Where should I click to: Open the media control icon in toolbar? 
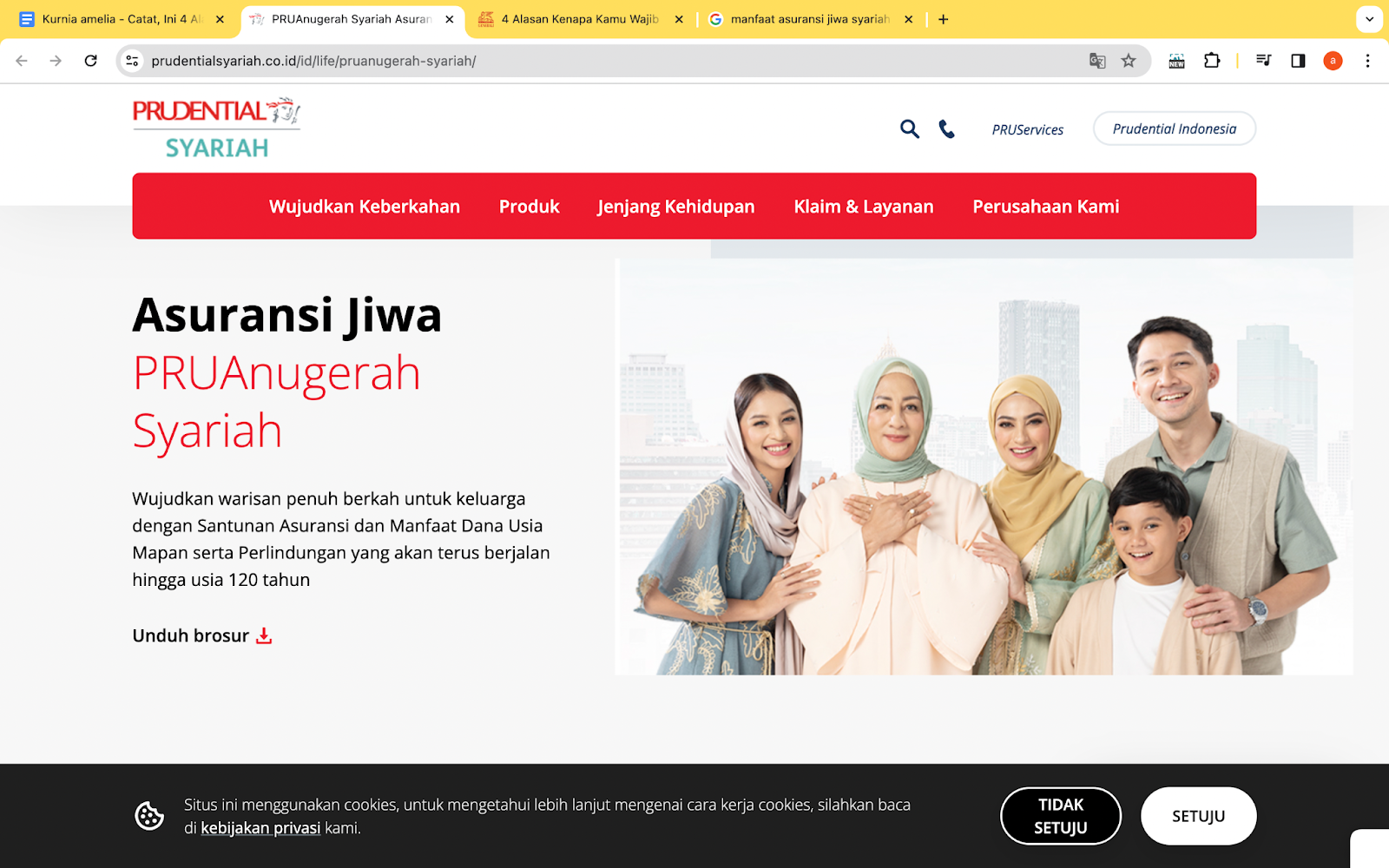tap(1264, 61)
